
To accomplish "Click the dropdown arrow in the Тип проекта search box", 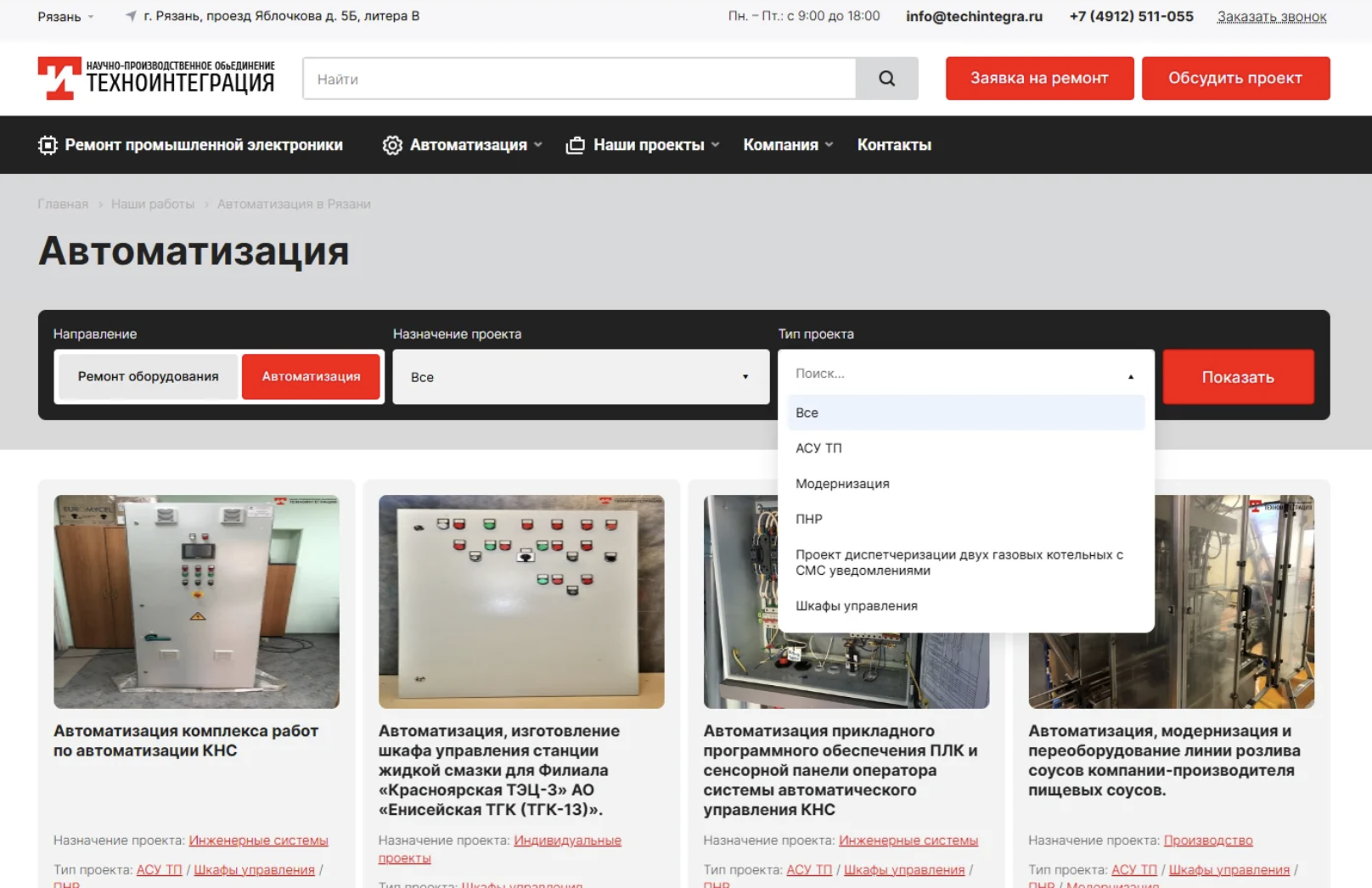I will [1129, 374].
